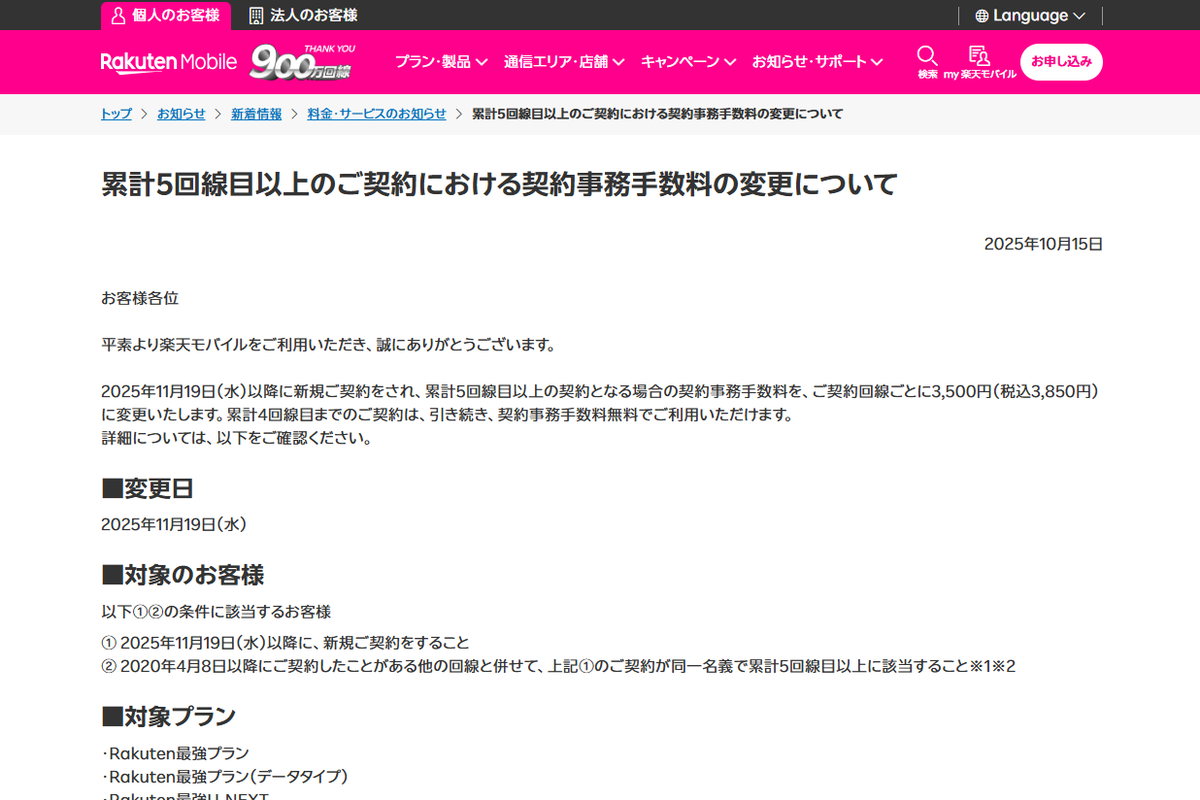Click the お申し込み button
The height and width of the screenshot is (800, 1200).
click(x=1061, y=61)
